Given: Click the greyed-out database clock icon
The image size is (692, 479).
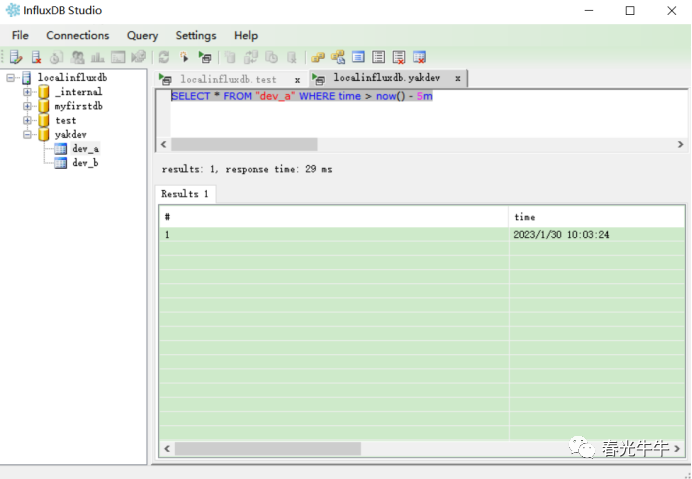Looking at the screenshot, I should [271, 57].
